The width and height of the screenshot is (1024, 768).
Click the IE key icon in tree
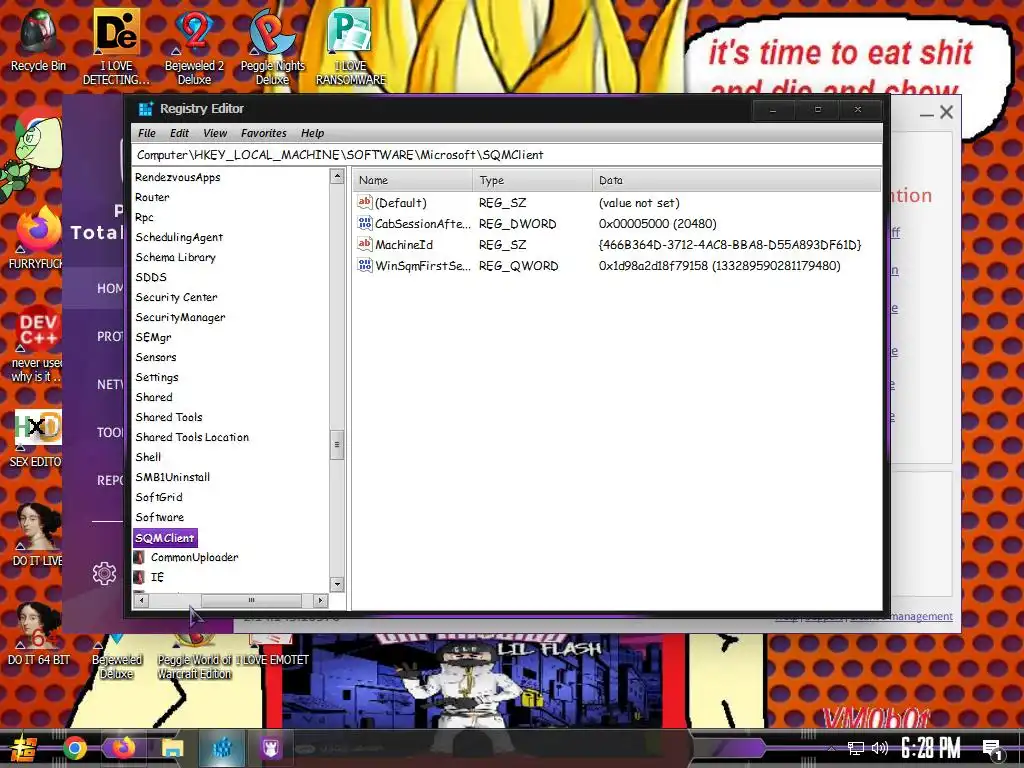point(138,577)
